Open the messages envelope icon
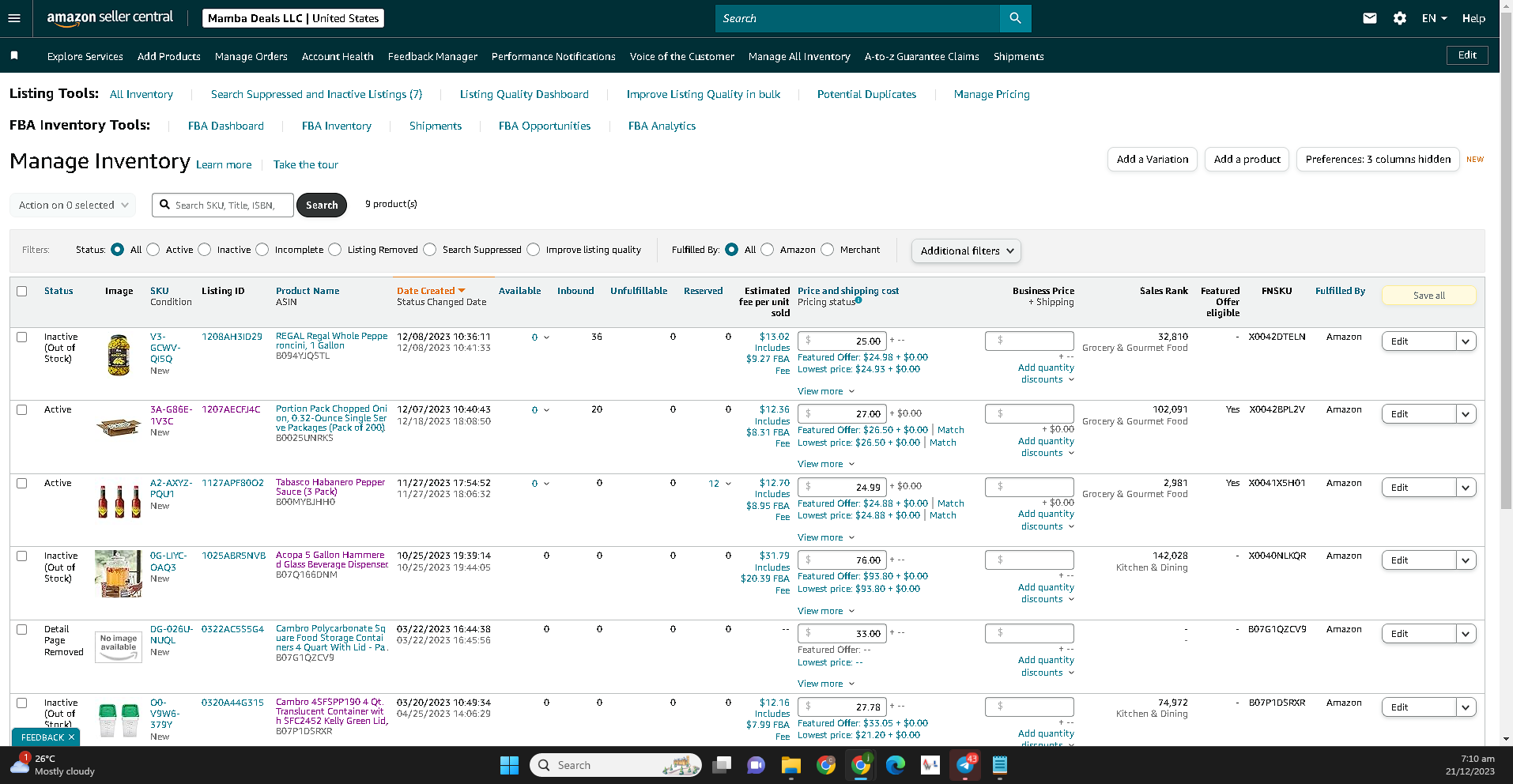The image size is (1513, 784). (1370, 18)
